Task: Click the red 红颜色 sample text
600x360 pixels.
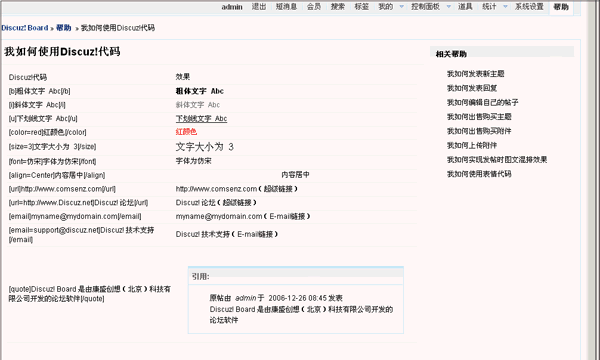Action: [186, 132]
